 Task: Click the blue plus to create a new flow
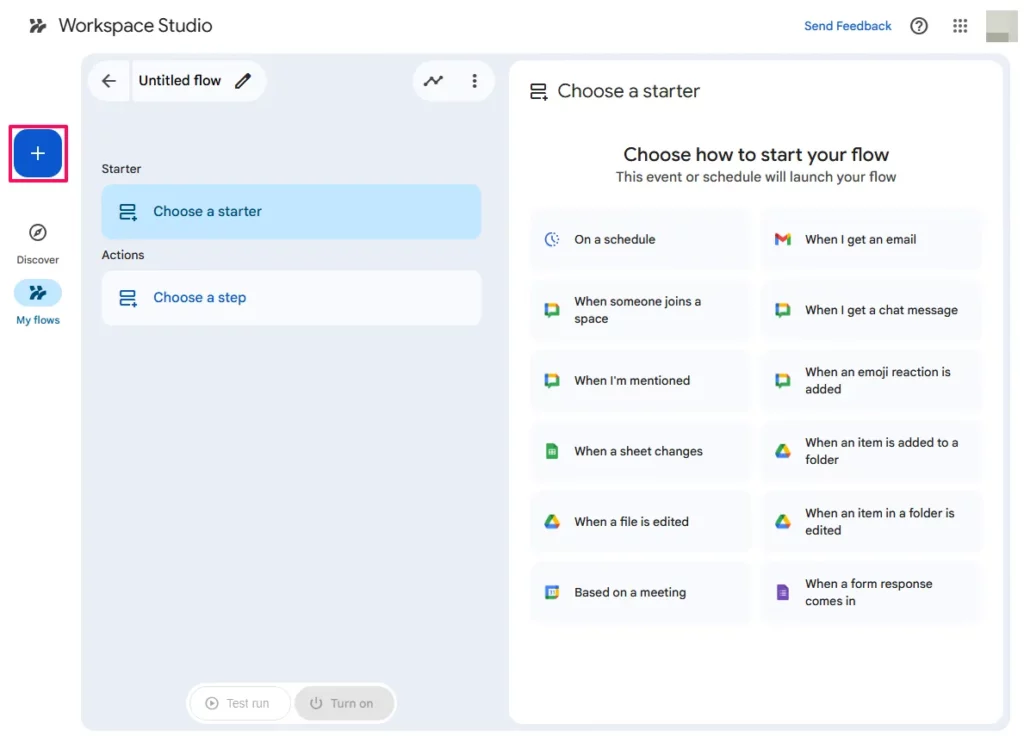tap(37, 153)
